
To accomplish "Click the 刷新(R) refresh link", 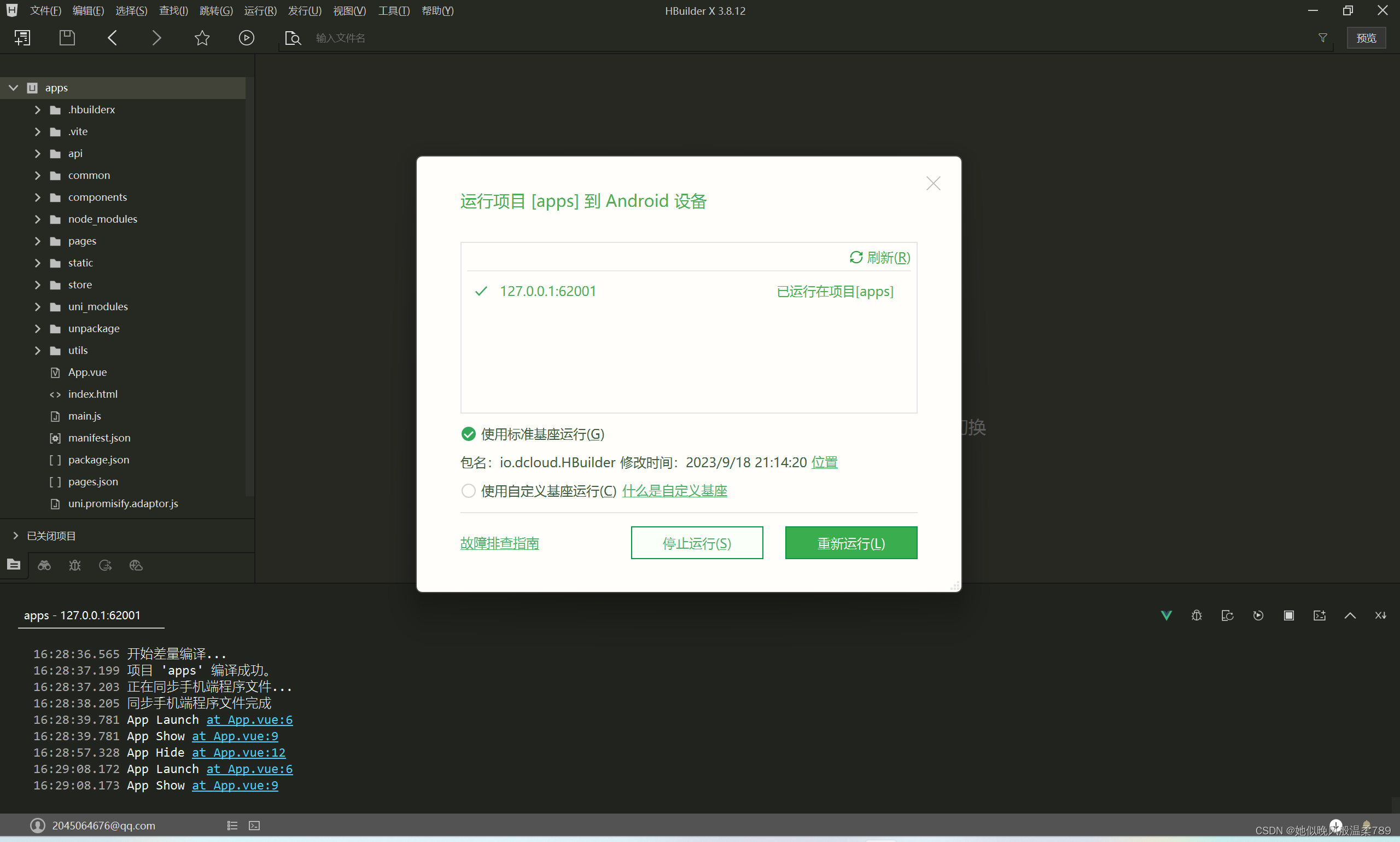I will tap(879, 258).
